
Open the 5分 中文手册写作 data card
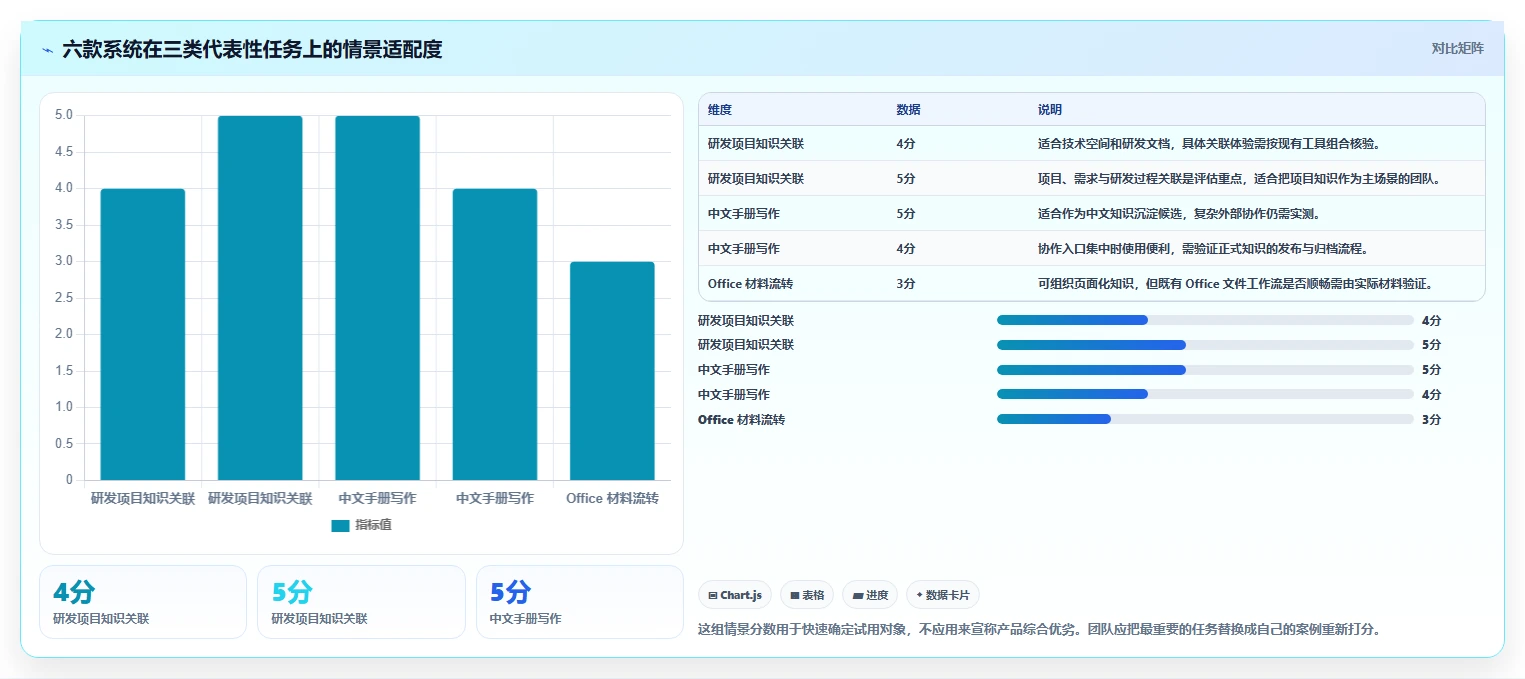point(580,602)
